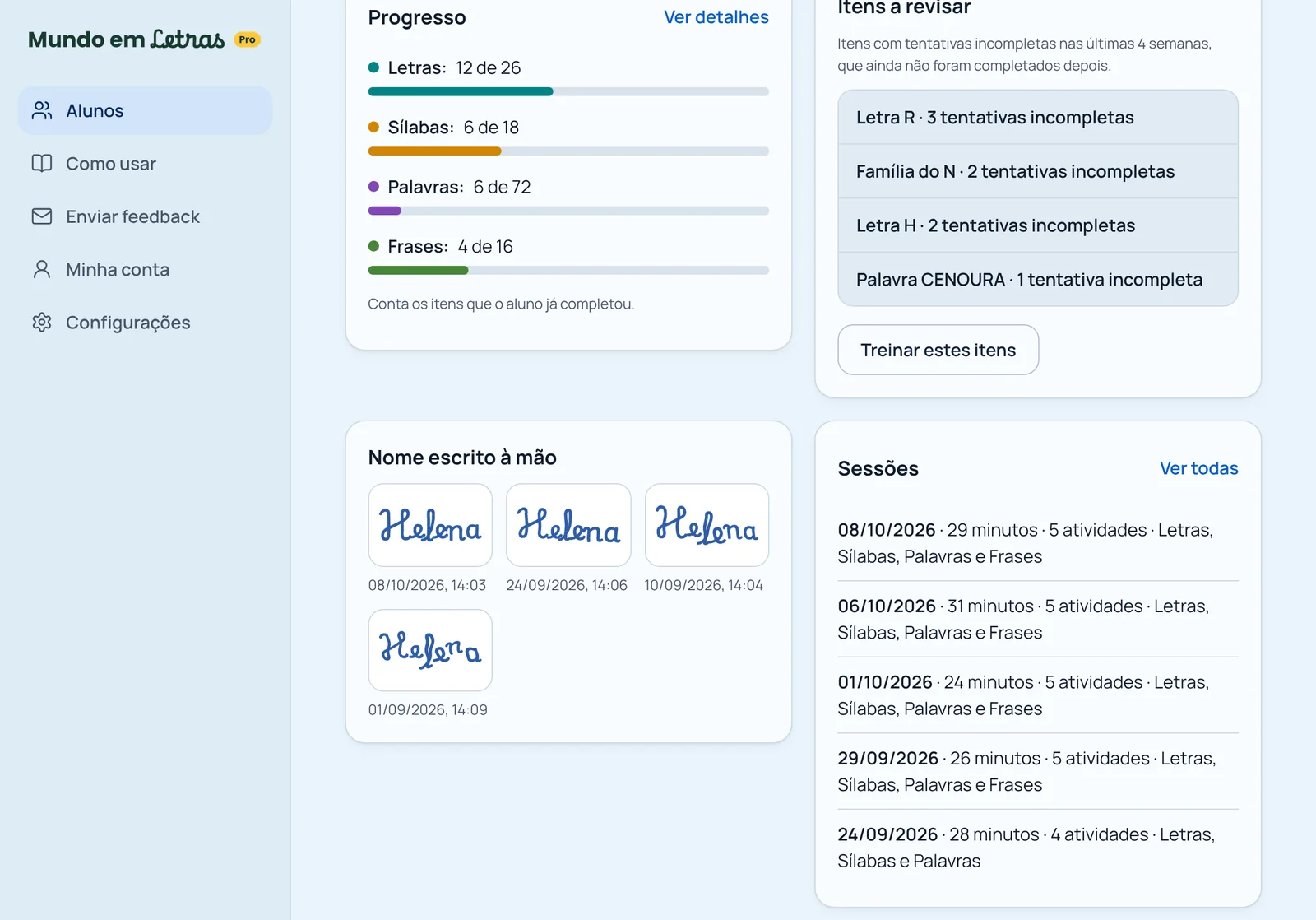Select Letra H 2 tentativas incompletas row

[x=1038, y=225]
